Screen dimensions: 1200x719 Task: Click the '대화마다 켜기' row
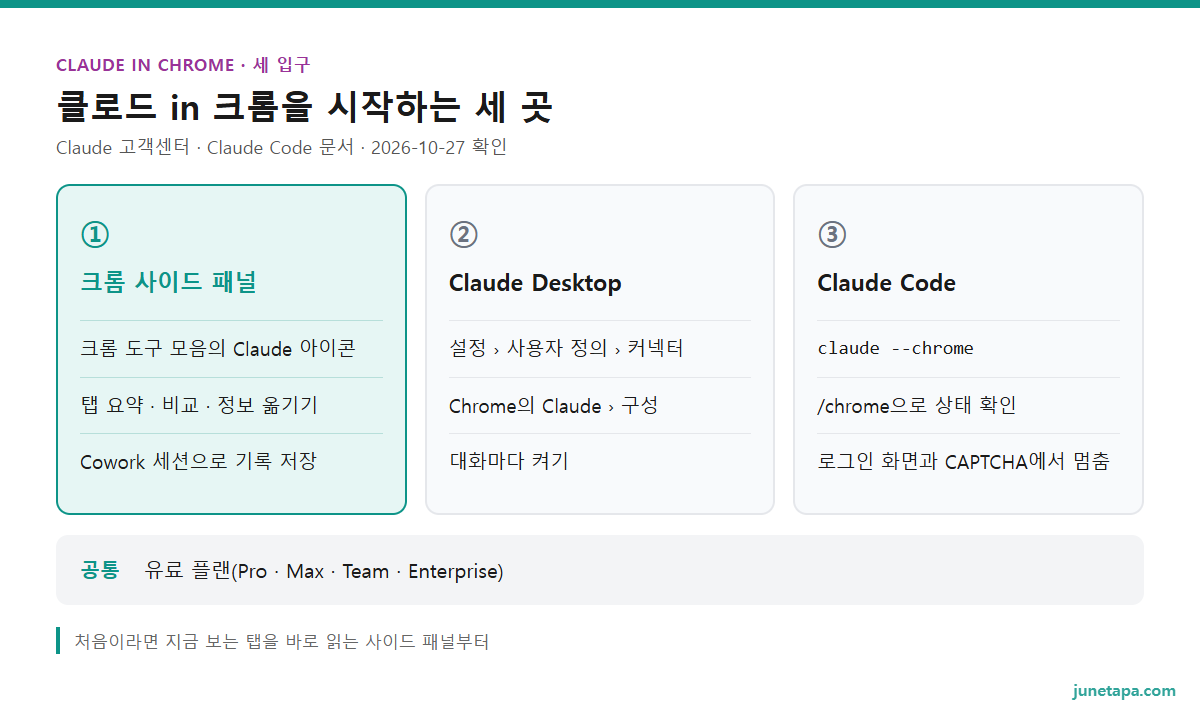point(599,461)
